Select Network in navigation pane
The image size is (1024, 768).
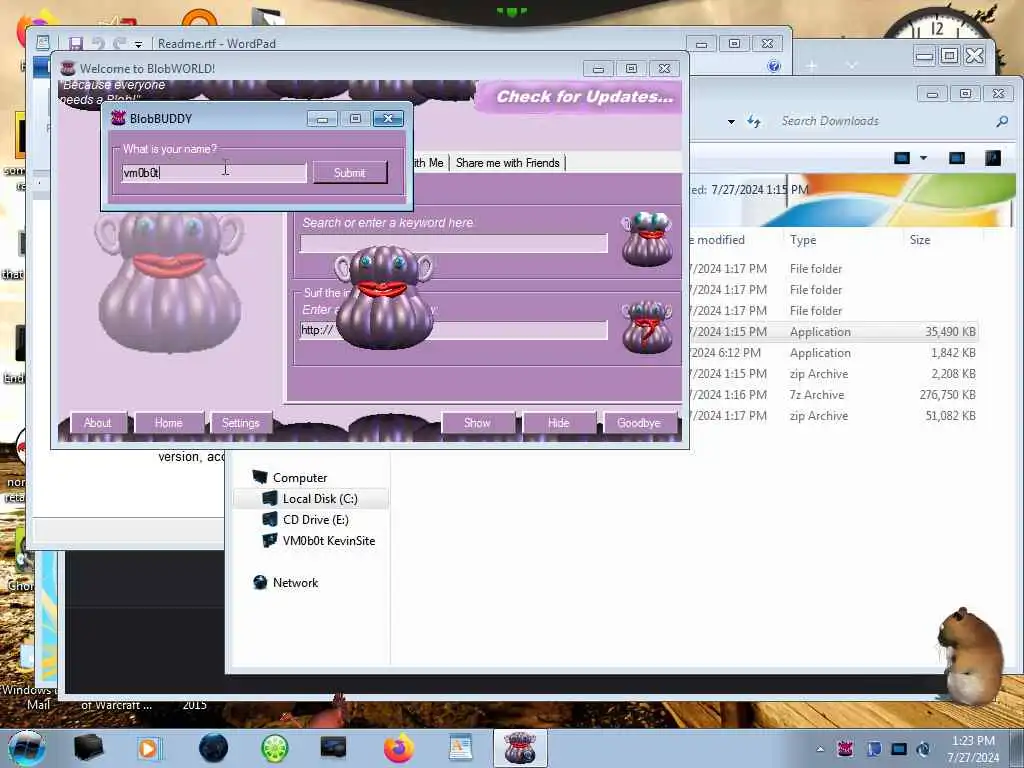(x=295, y=583)
